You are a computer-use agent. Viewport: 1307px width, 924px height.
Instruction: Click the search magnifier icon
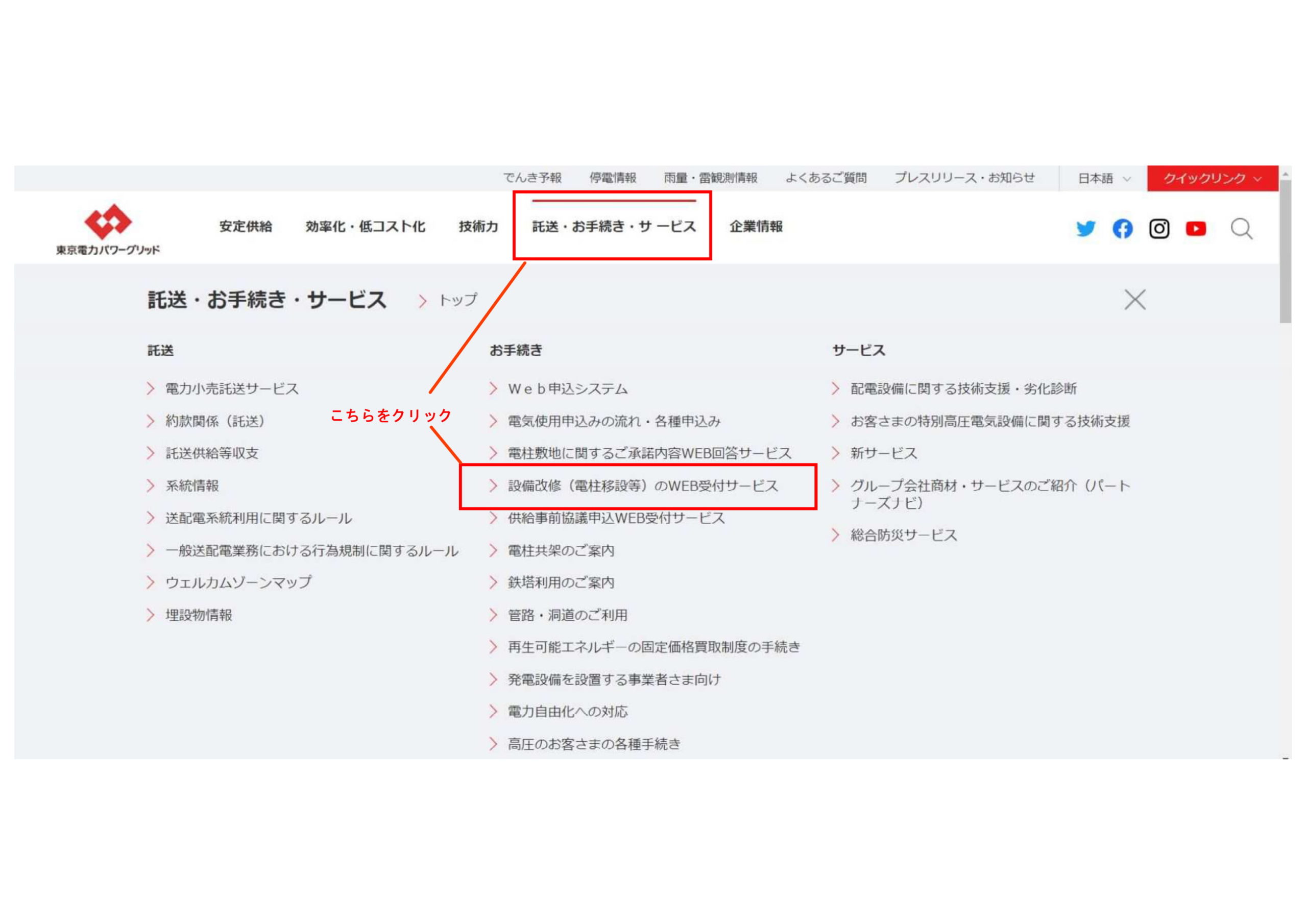(1242, 229)
